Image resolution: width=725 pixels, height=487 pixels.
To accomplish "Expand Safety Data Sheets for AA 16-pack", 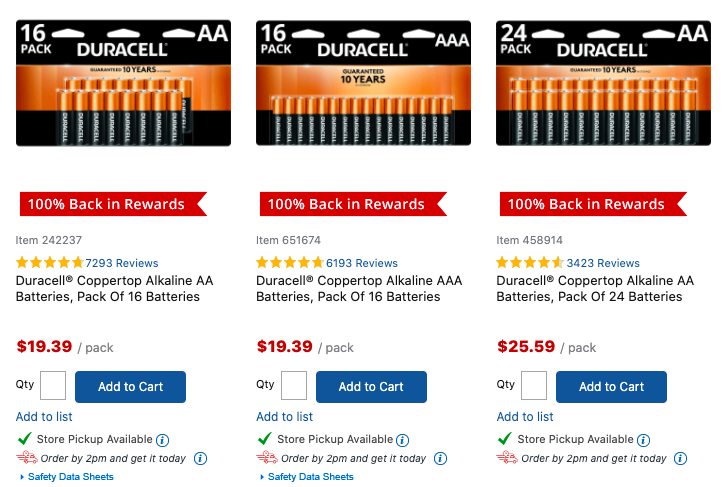I will point(70,477).
